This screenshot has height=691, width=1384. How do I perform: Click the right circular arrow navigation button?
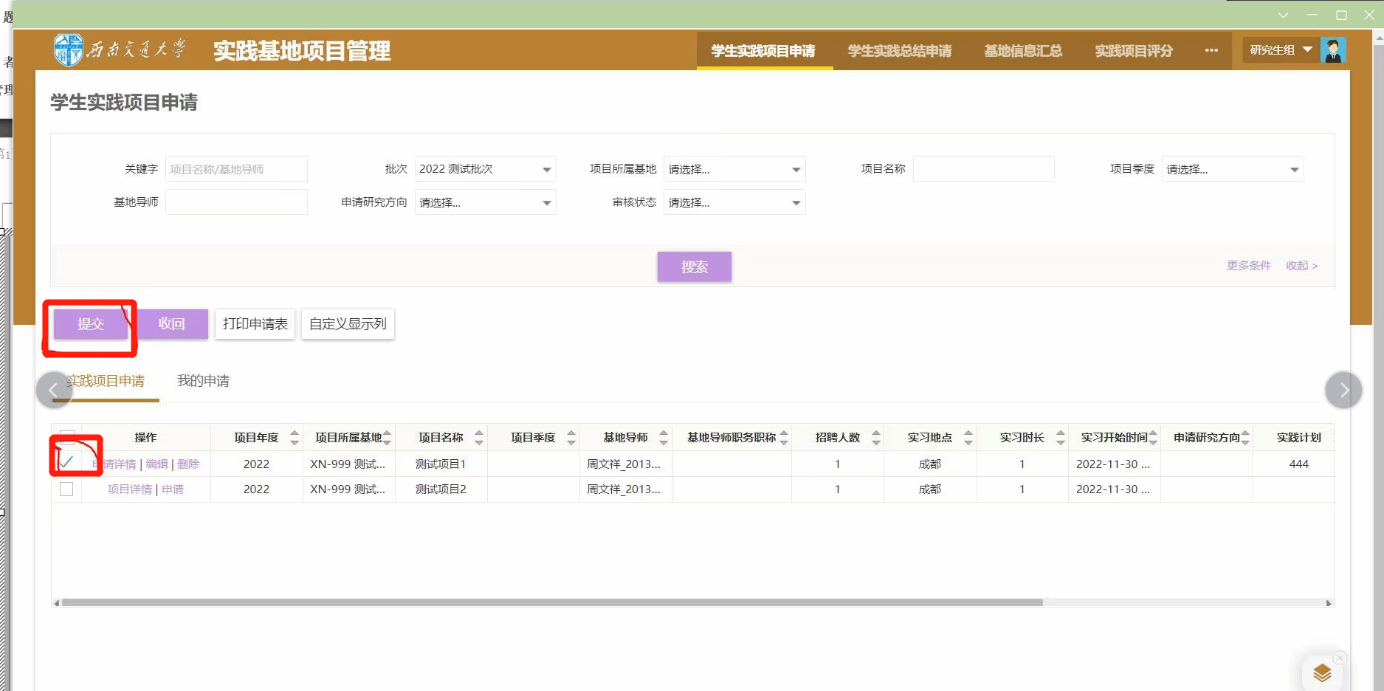(x=1344, y=390)
